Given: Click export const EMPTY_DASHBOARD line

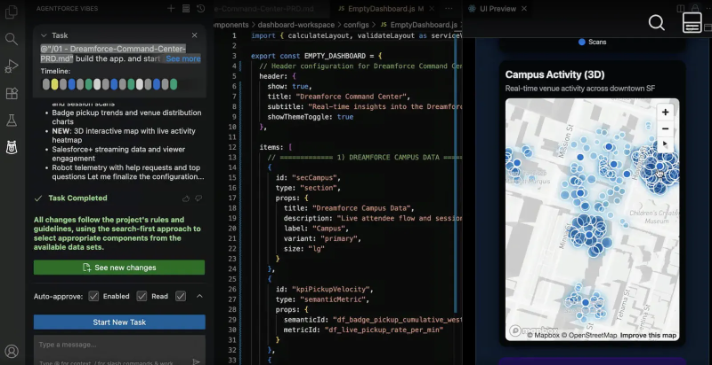Looking at the screenshot, I should [x=316, y=56].
